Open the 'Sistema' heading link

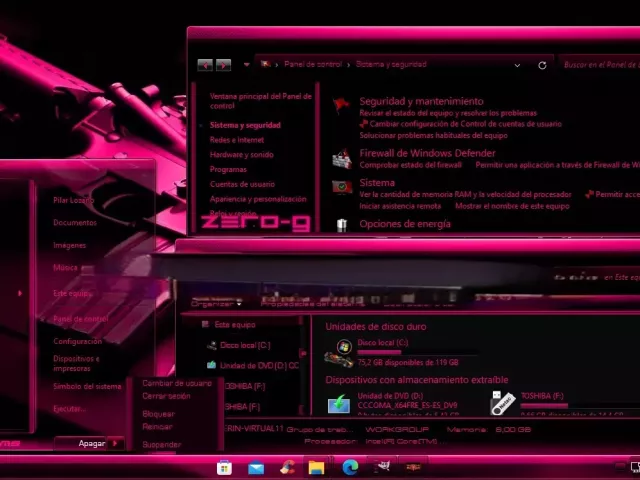377,182
